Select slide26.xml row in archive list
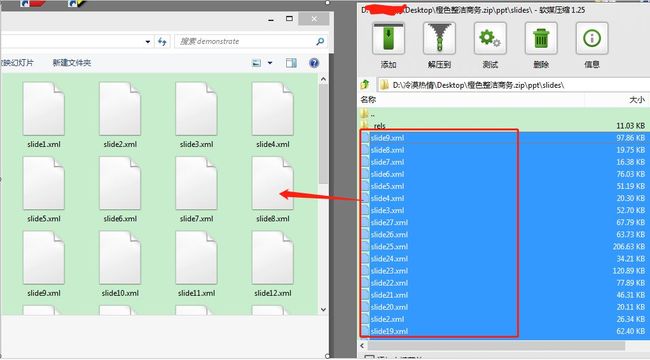 click(x=503, y=234)
